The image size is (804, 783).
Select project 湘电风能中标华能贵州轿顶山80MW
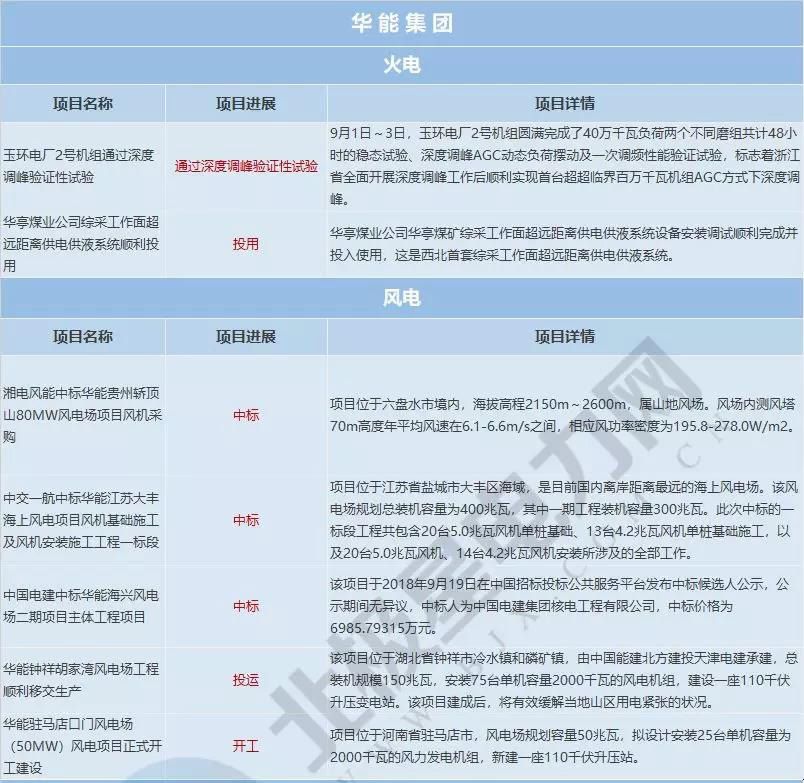coord(82,415)
